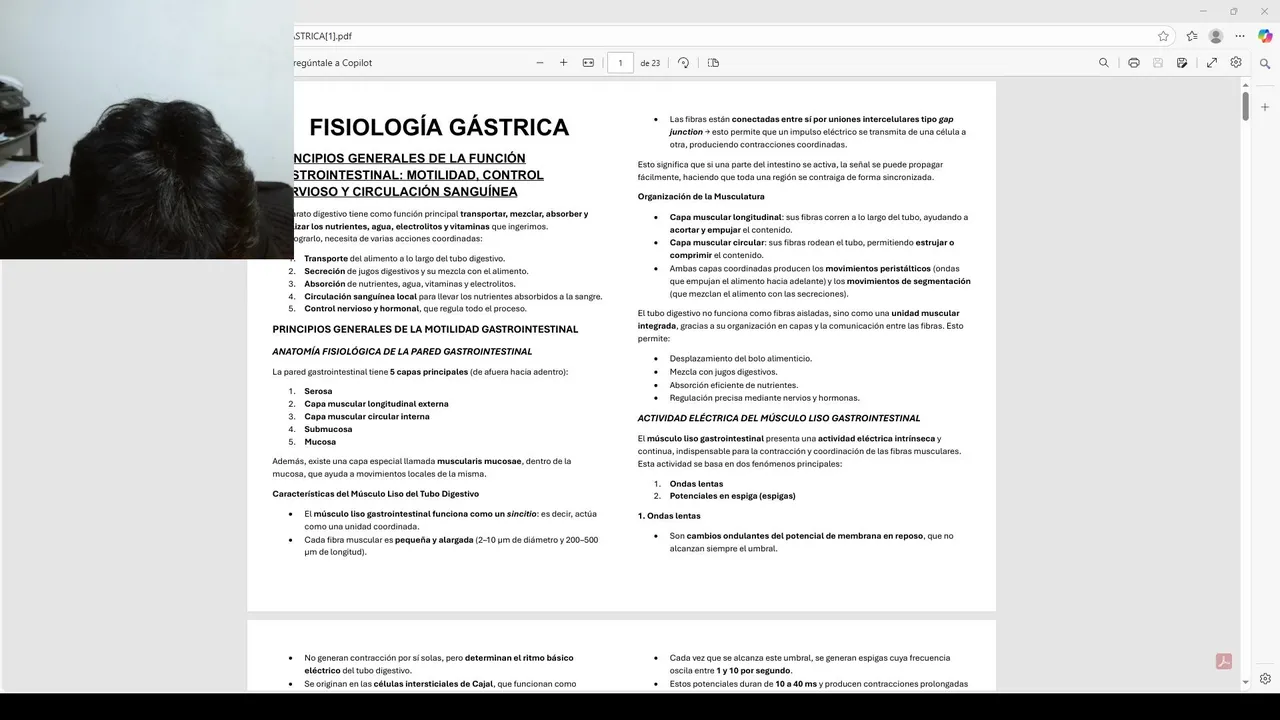Minimize the browser window

[x=1203, y=11]
